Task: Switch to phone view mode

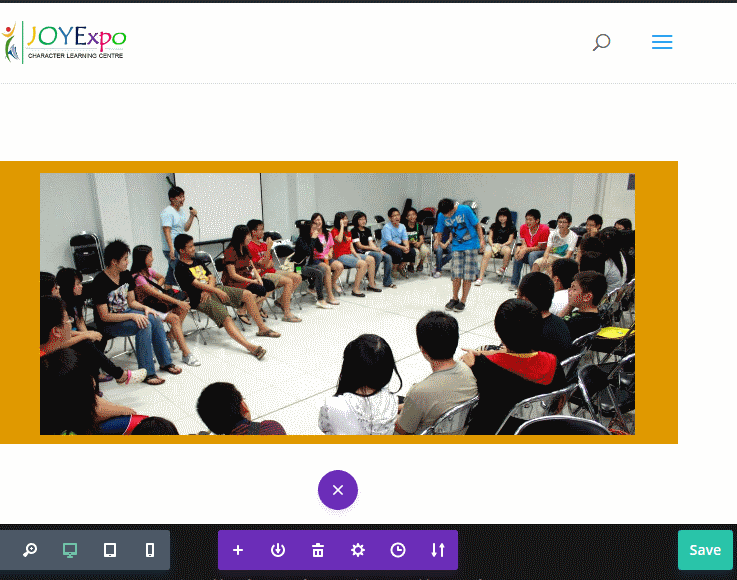Action: (x=150, y=550)
